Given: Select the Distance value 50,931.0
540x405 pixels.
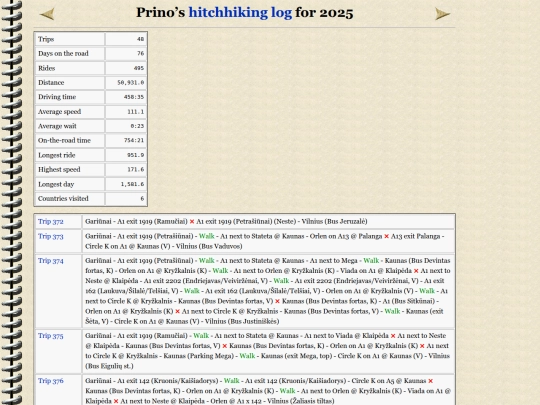Looking at the screenshot, I should [131, 83].
